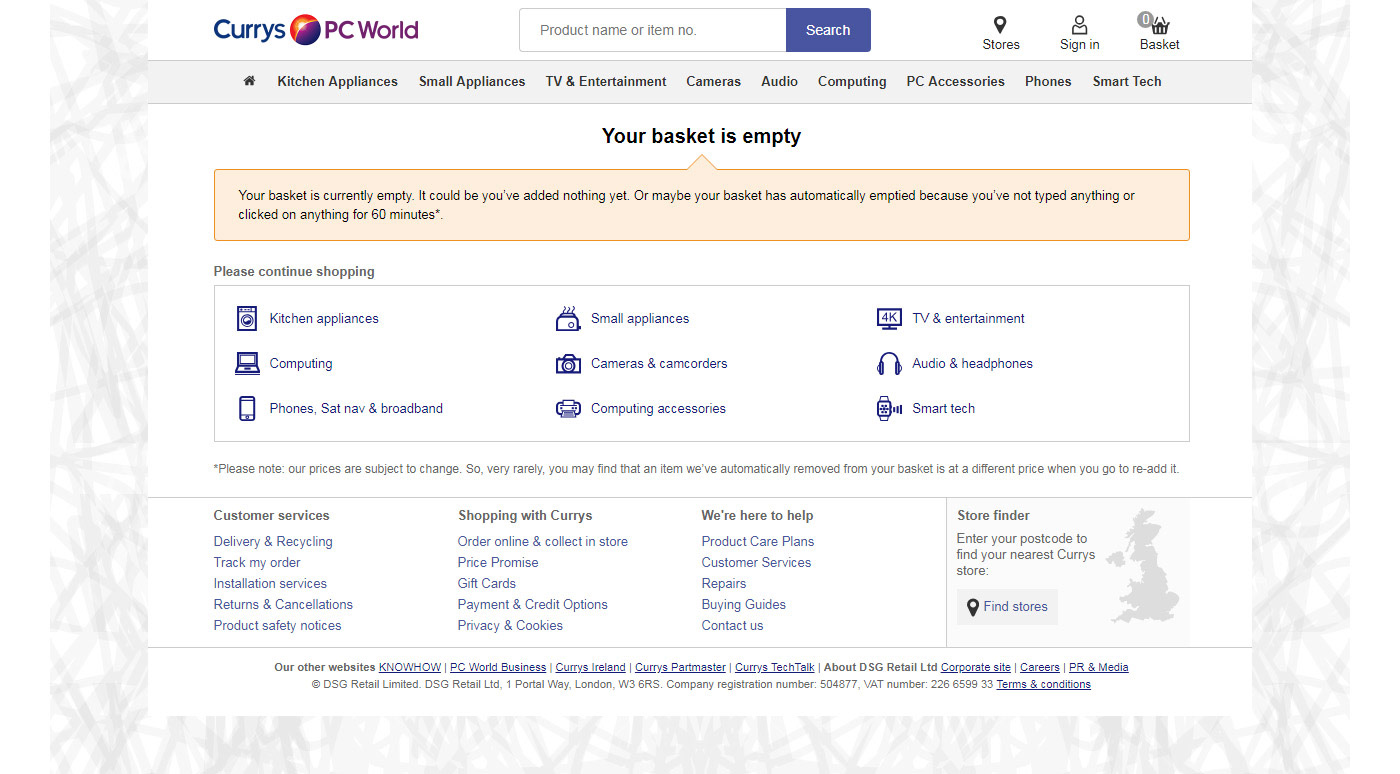This screenshot has height=774, width=1400.
Task: Click the printer Computing accessories icon
Action: click(568, 408)
